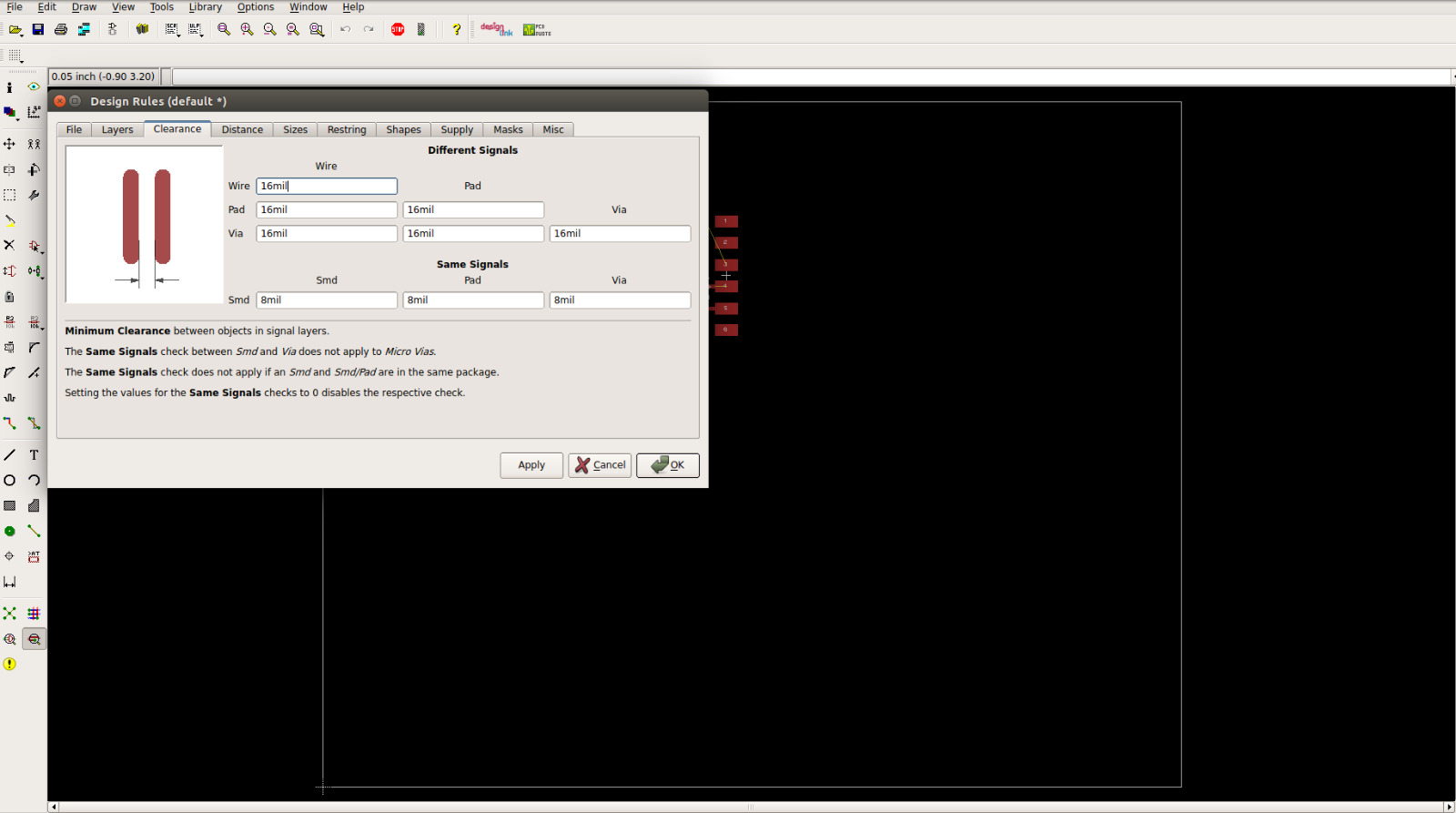Select the Mark origin tool

[34, 112]
